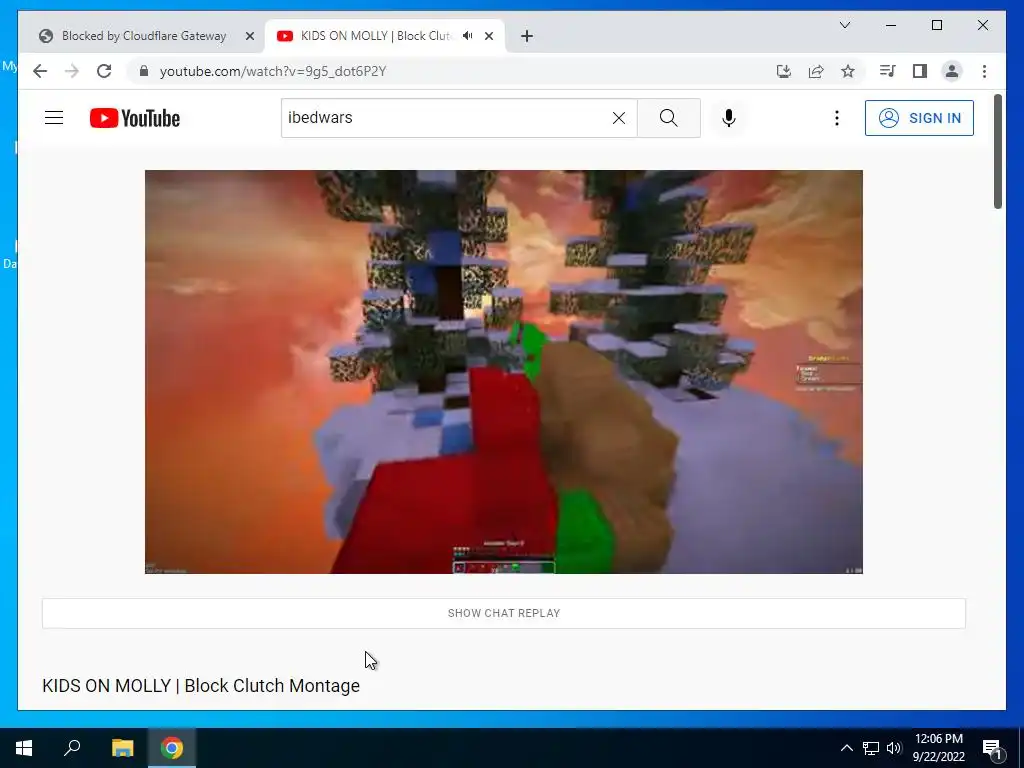Go to the YouTube home logo
This screenshot has width=1024, height=768.
tap(135, 118)
